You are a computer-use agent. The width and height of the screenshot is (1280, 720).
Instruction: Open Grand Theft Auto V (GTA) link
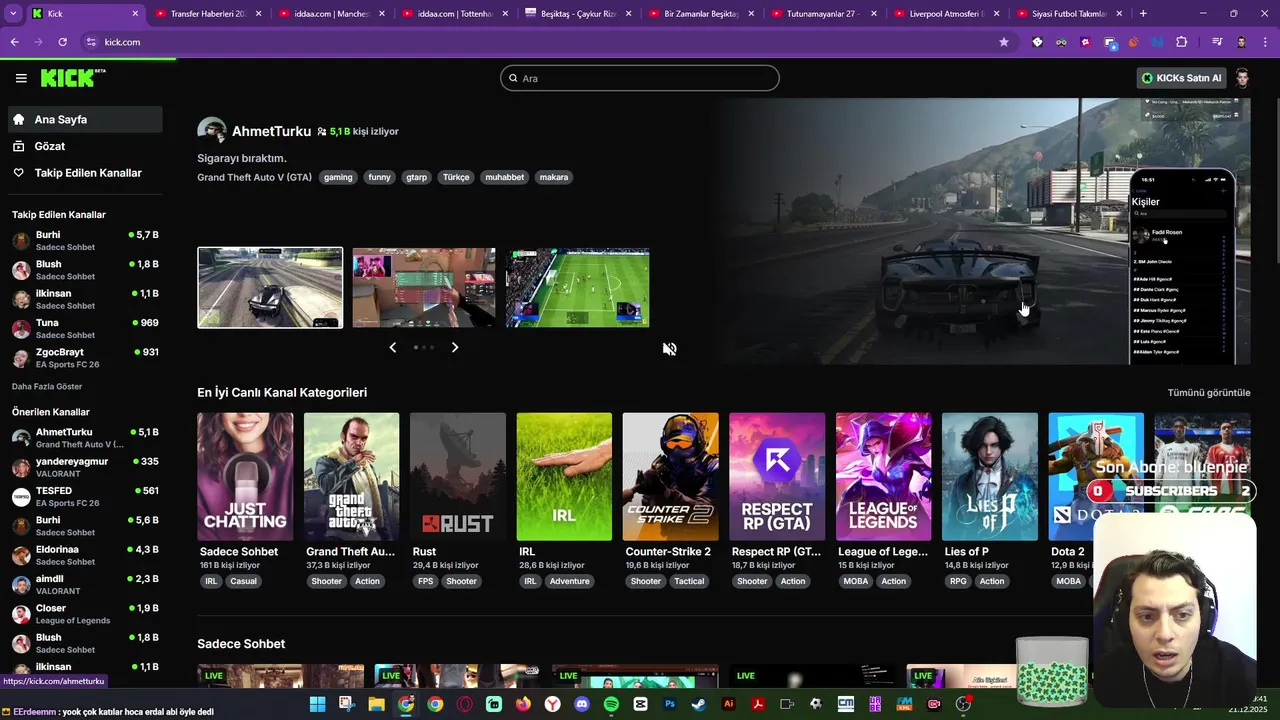coord(254,177)
